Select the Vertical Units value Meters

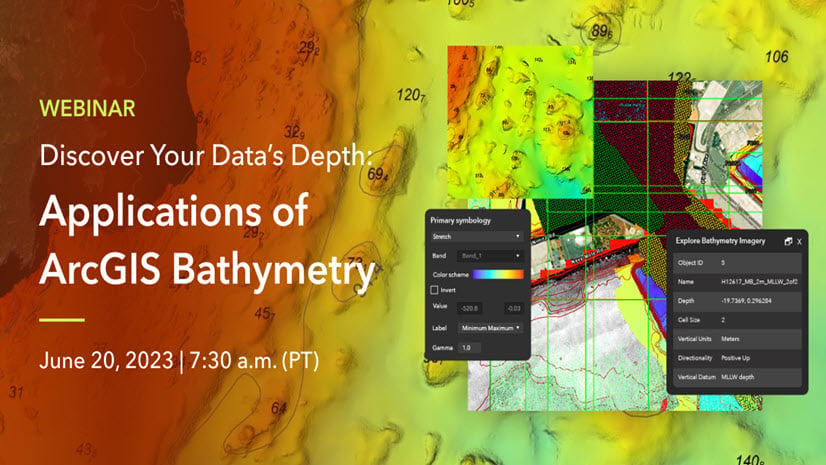point(730,339)
